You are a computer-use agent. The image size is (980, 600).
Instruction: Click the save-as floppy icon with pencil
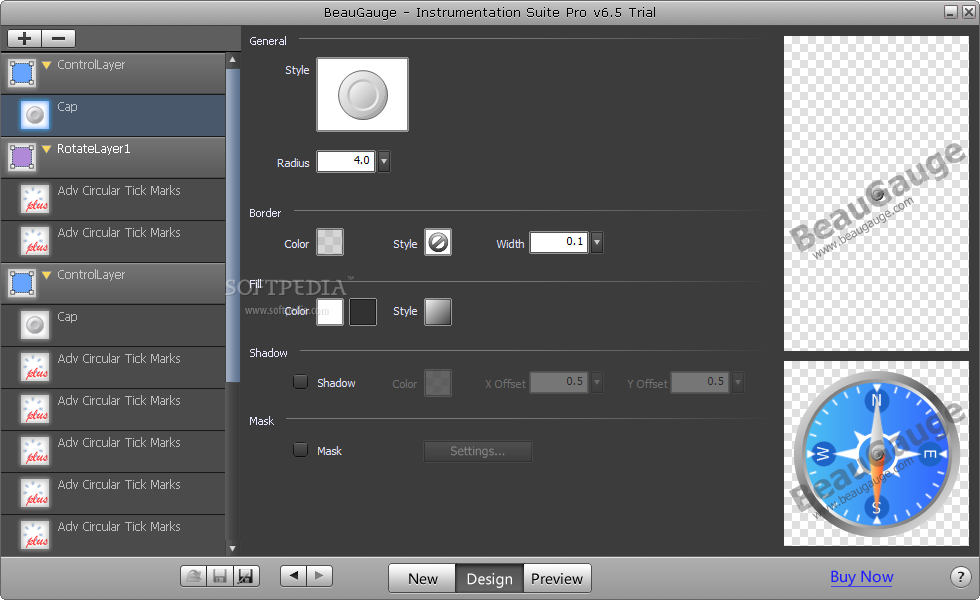pos(246,576)
